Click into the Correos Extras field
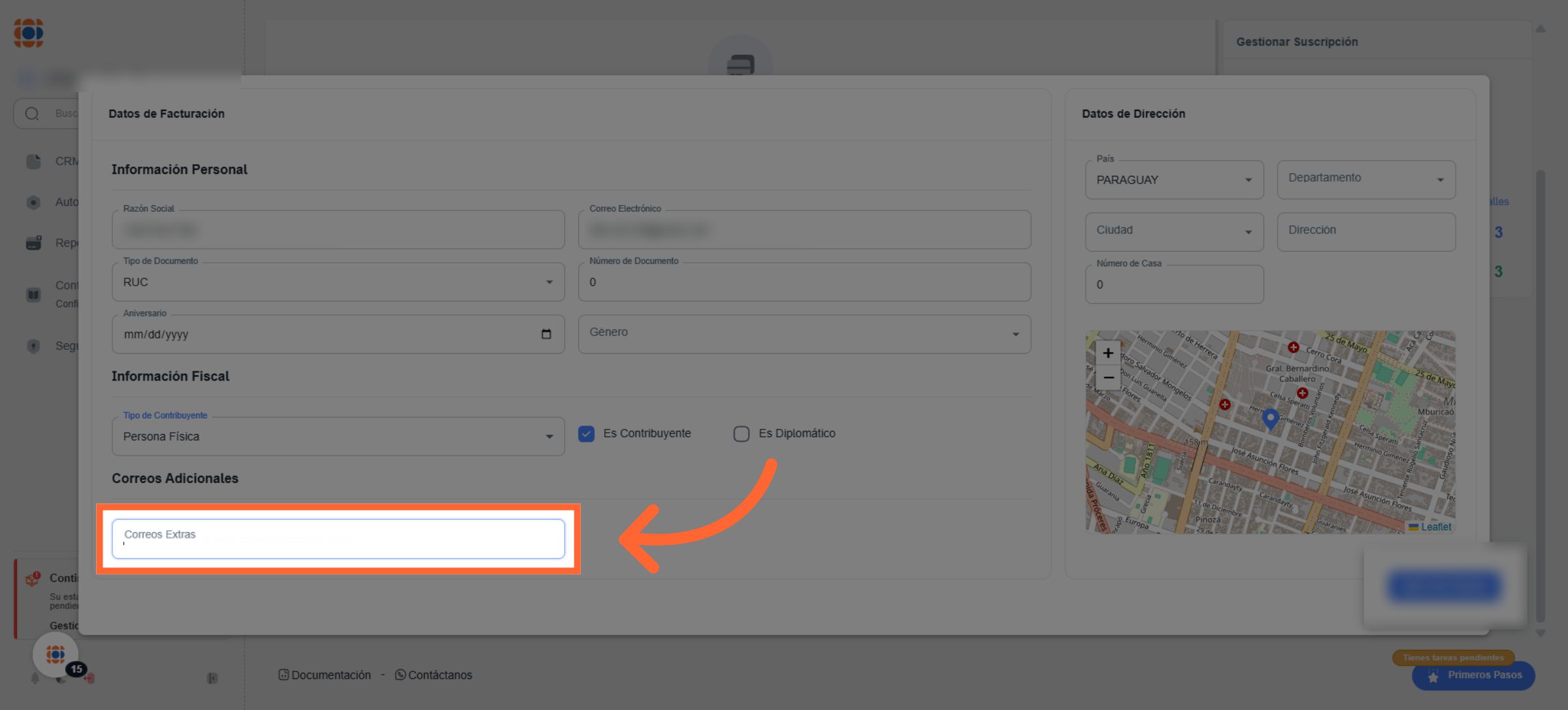The height and width of the screenshot is (710, 1568). [338, 539]
